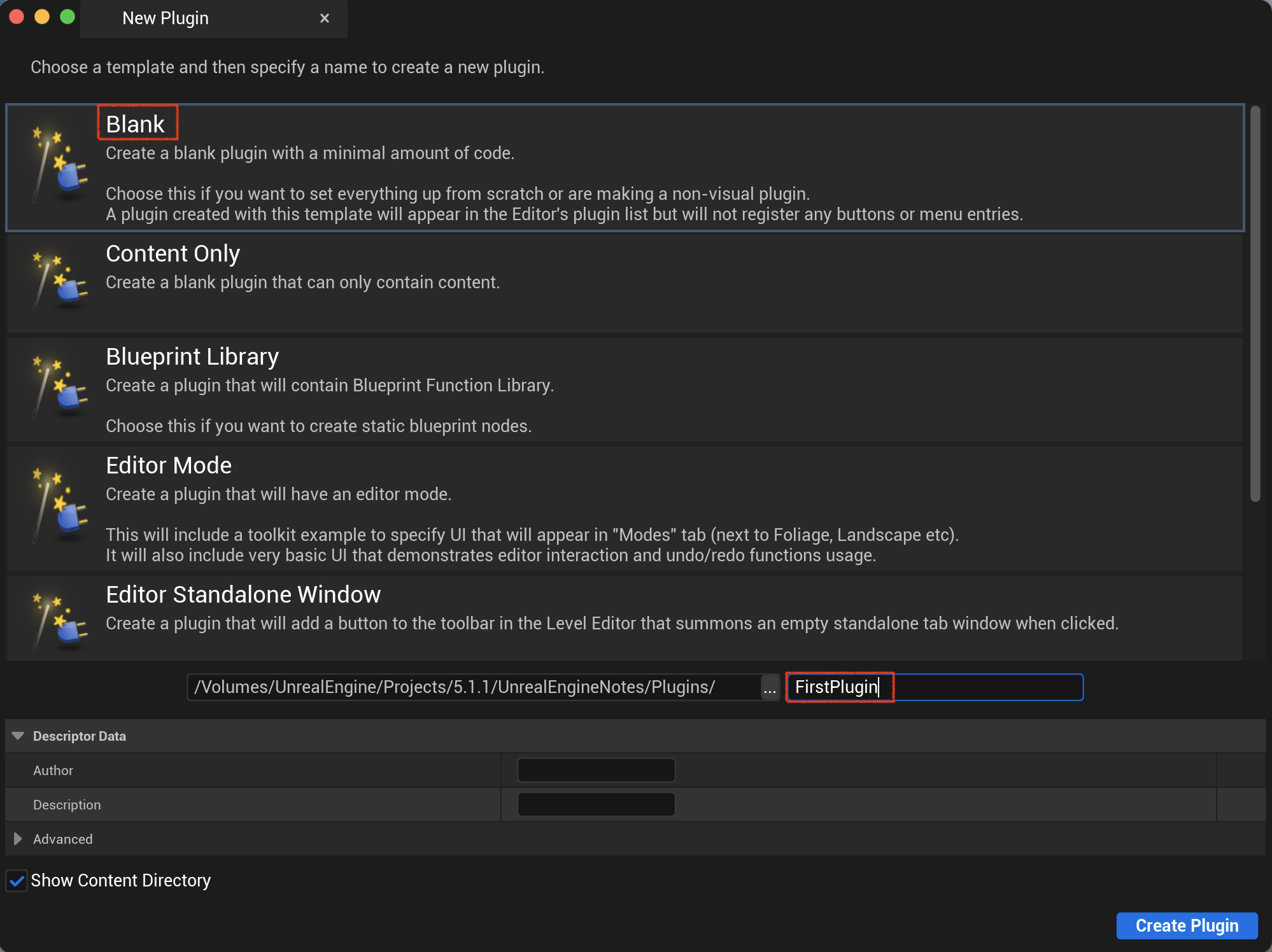This screenshot has width=1272, height=952.
Task: Click the Description text field
Action: pyautogui.click(x=597, y=804)
